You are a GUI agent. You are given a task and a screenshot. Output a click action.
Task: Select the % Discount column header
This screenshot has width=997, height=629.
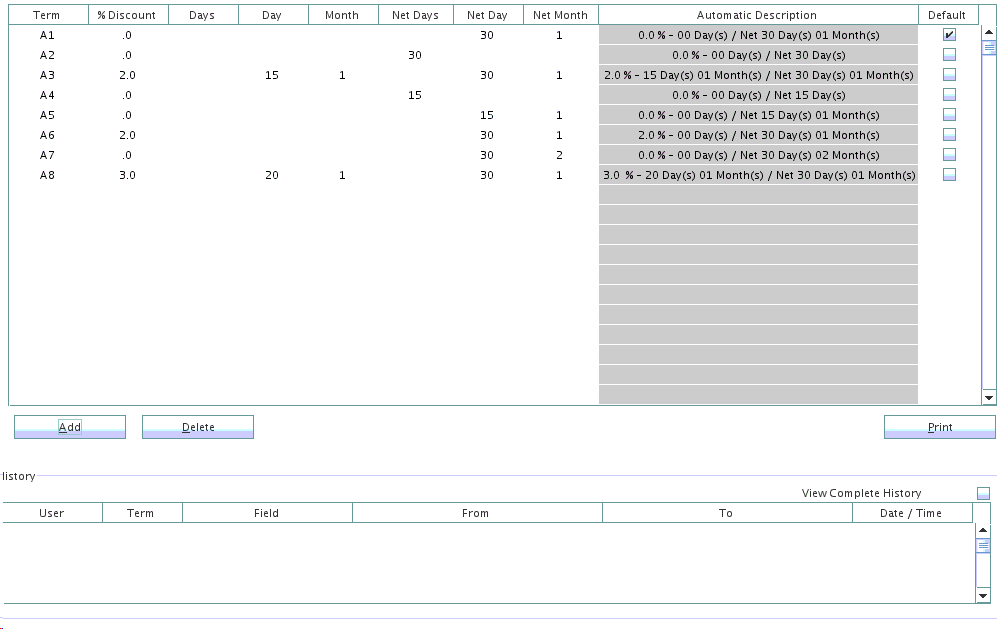pos(127,15)
